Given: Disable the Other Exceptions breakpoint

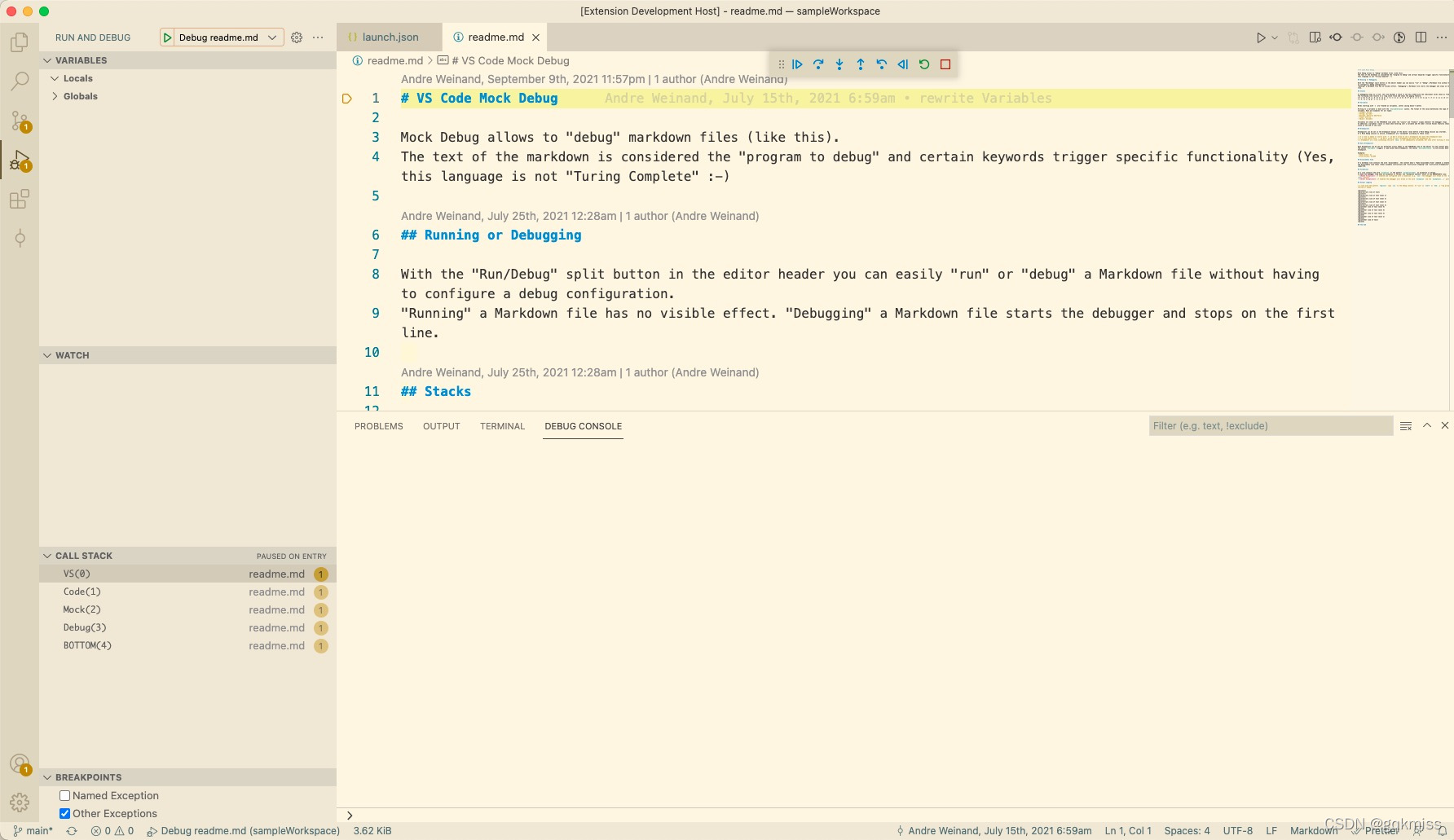Looking at the screenshot, I should point(65,814).
